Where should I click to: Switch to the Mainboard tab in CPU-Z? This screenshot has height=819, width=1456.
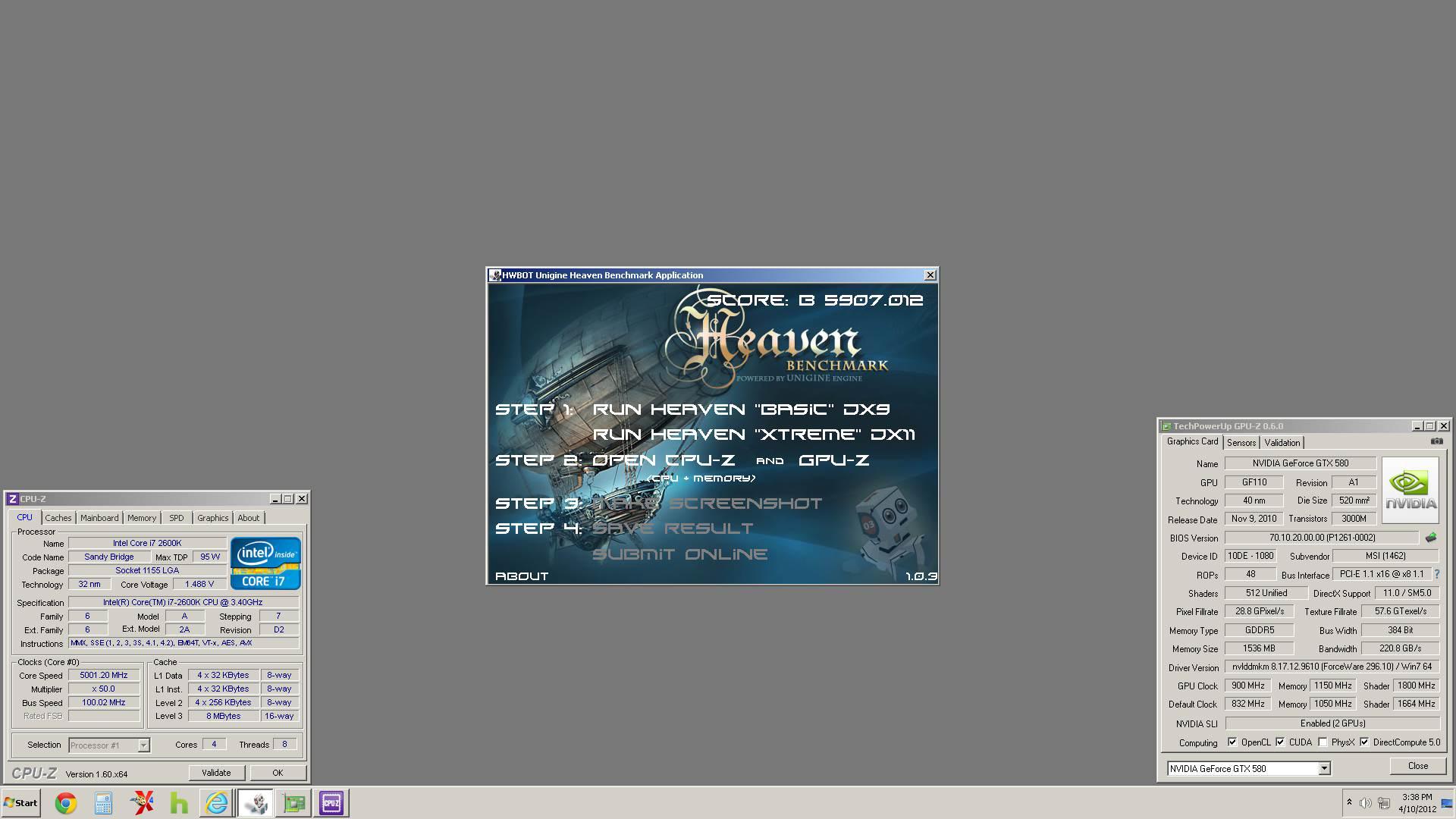tap(99, 518)
